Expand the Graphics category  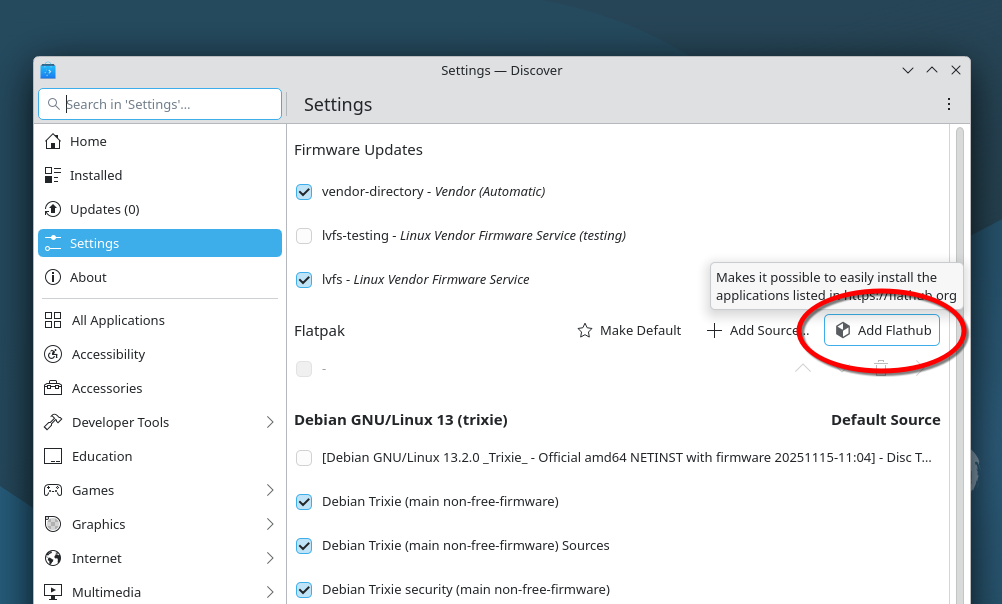pos(269,524)
